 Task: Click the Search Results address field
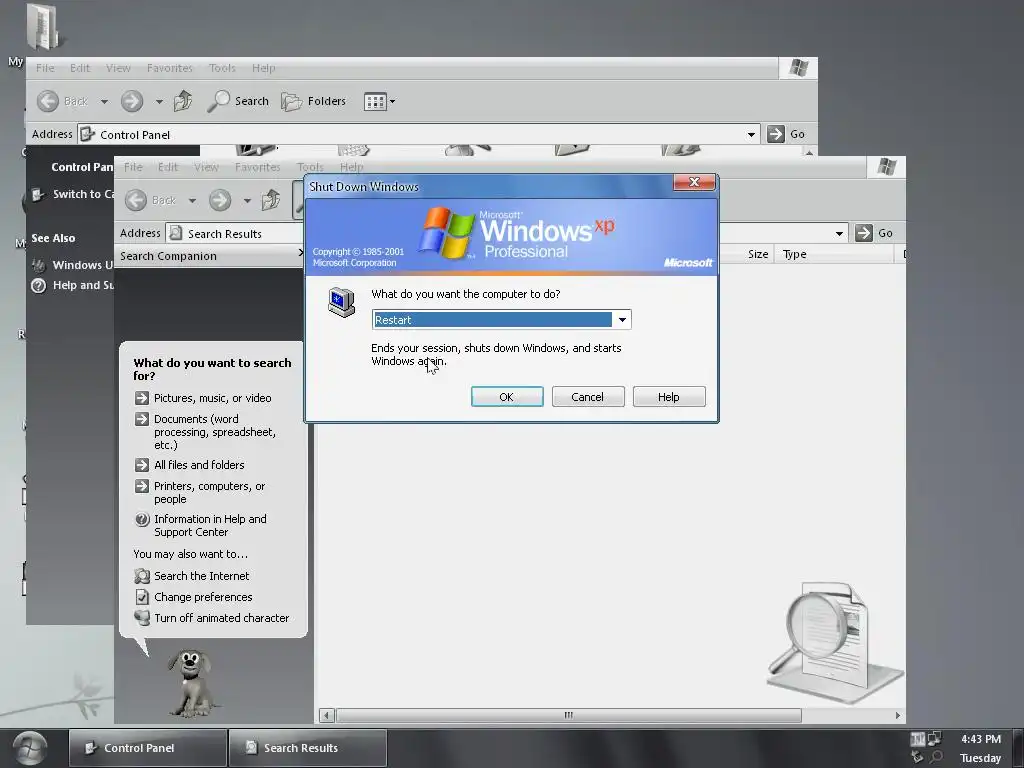[x=235, y=233]
